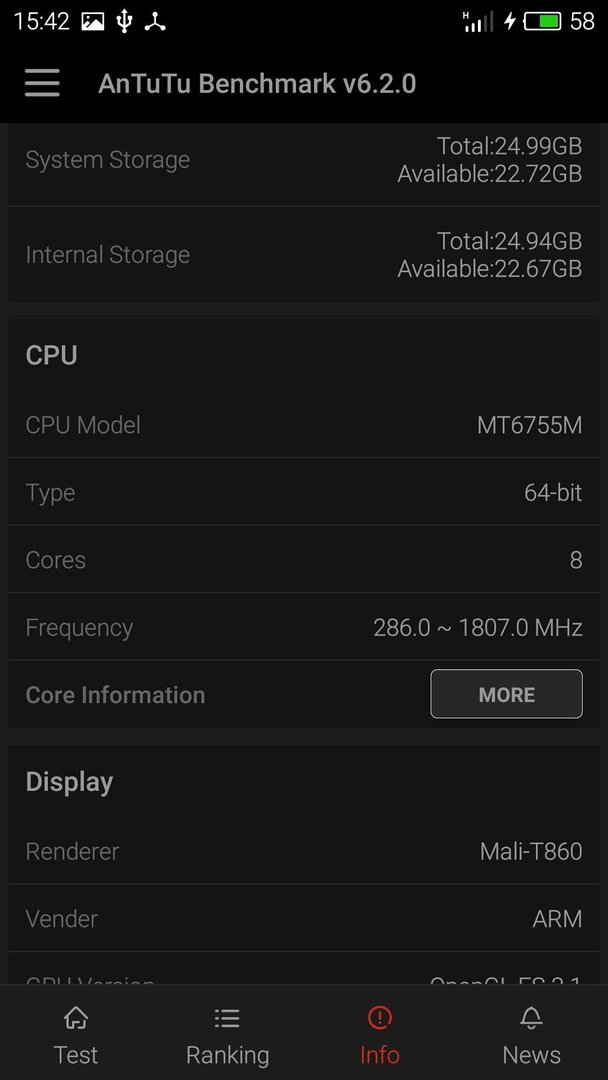Tap the System Storage row
Screen dimensions: 608x1080
(304, 160)
